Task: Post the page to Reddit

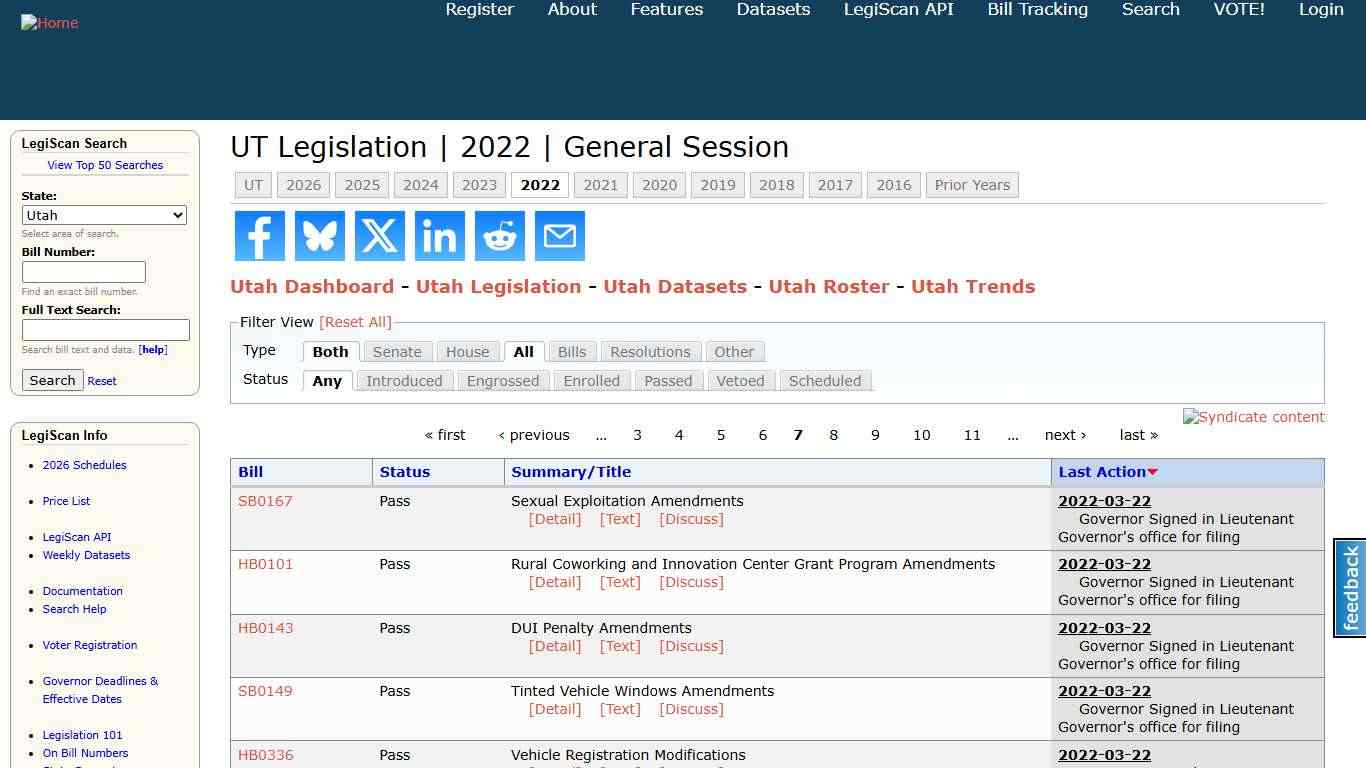Action: tap(499, 236)
